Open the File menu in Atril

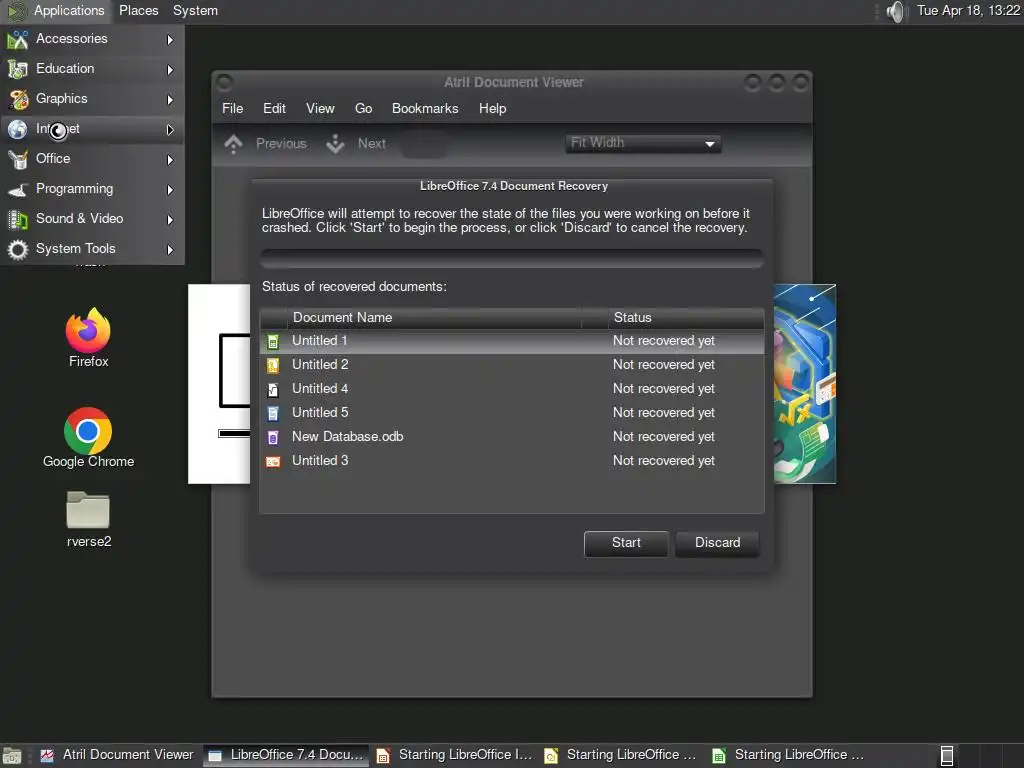point(232,108)
